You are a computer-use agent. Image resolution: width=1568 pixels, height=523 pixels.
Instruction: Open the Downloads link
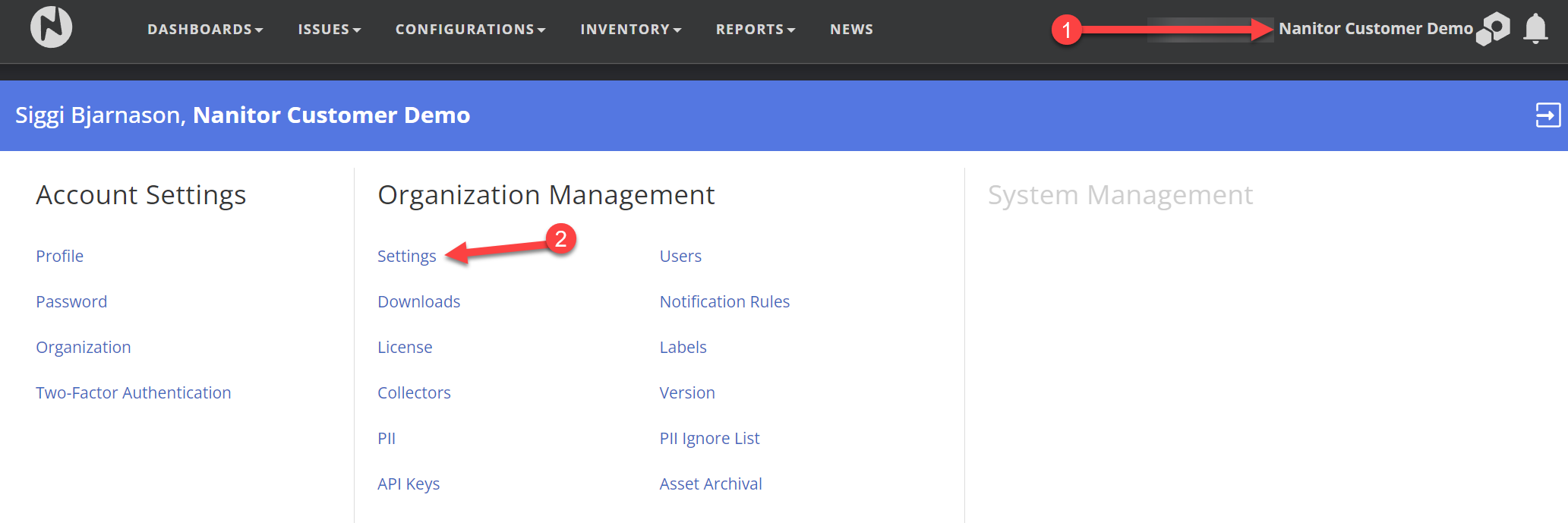point(418,301)
